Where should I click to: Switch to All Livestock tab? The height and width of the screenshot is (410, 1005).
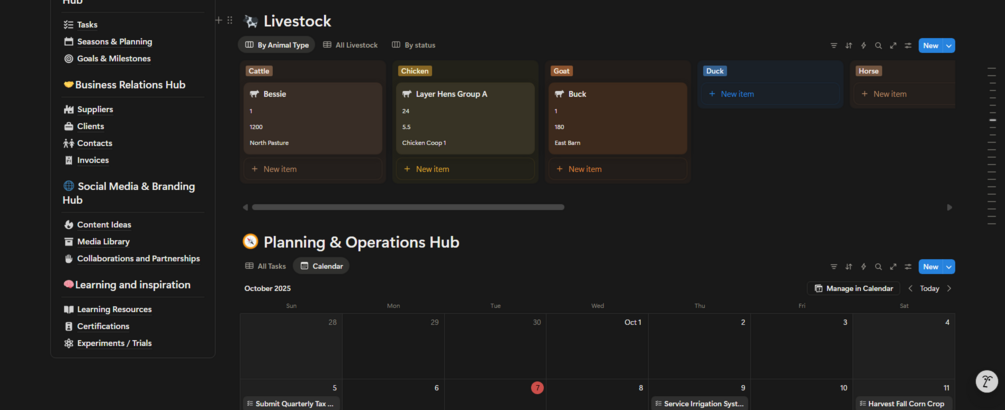[x=350, y=45]
